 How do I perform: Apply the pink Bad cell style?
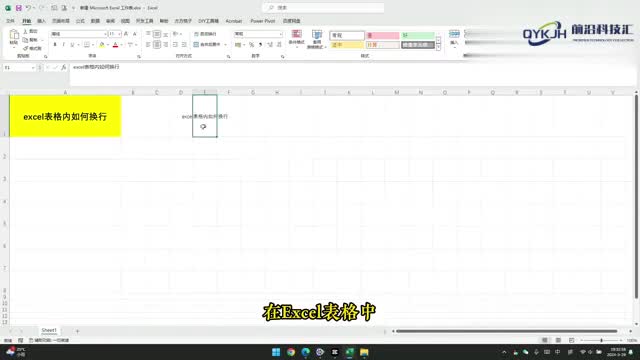382,36
